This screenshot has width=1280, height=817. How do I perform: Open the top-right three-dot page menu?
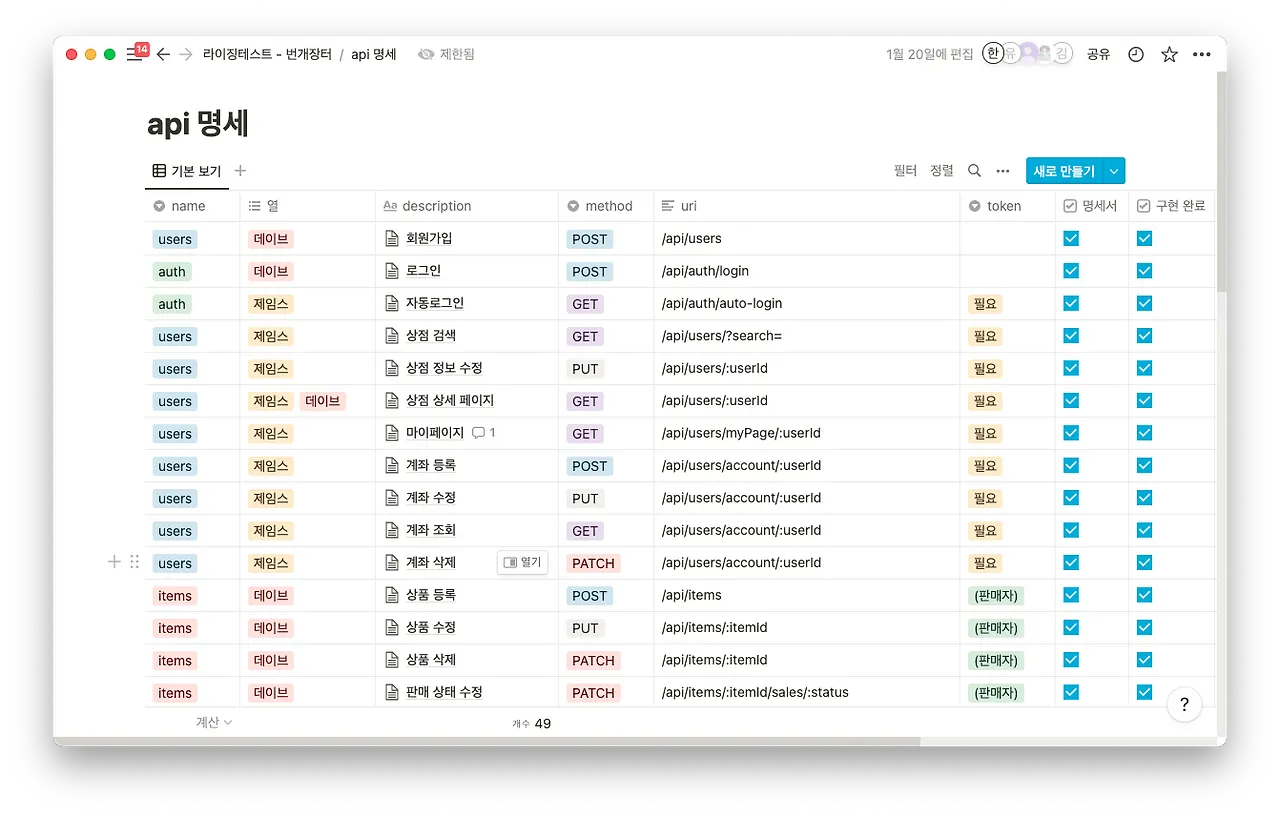(x=1201, y=55)
